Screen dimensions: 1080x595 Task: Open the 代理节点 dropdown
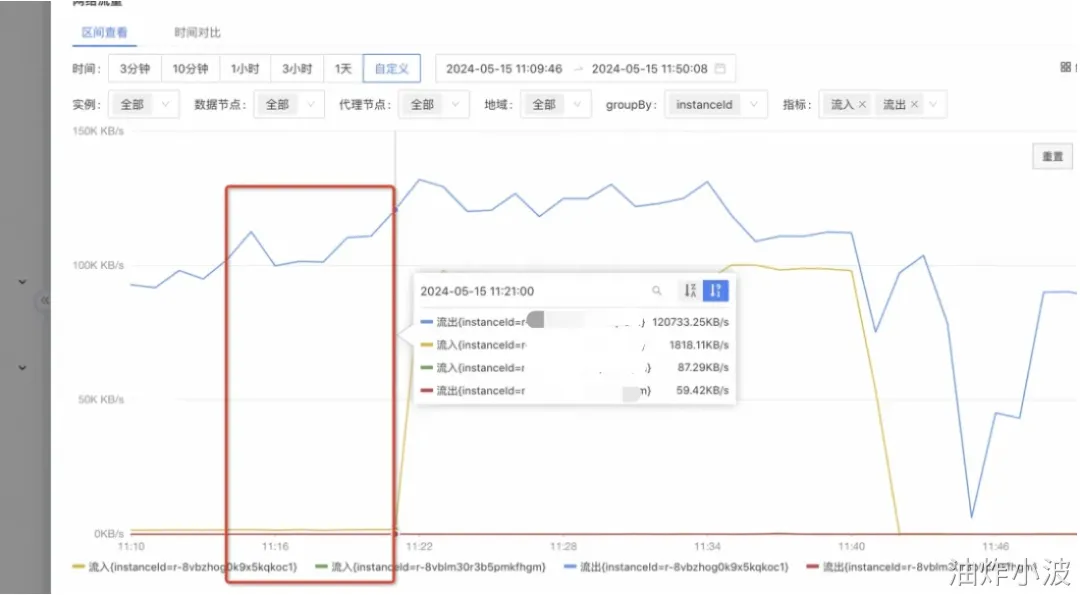click(x=434, y=105)
